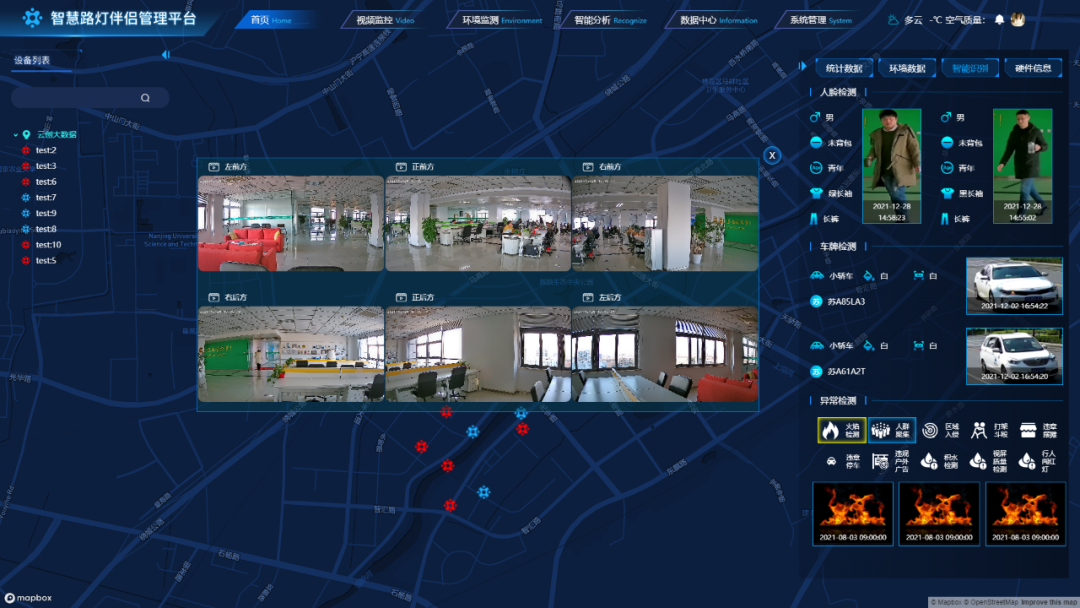Select device test:10 in the device list
The width and height of the screenshot is (1080, 608).
point(48,245)
